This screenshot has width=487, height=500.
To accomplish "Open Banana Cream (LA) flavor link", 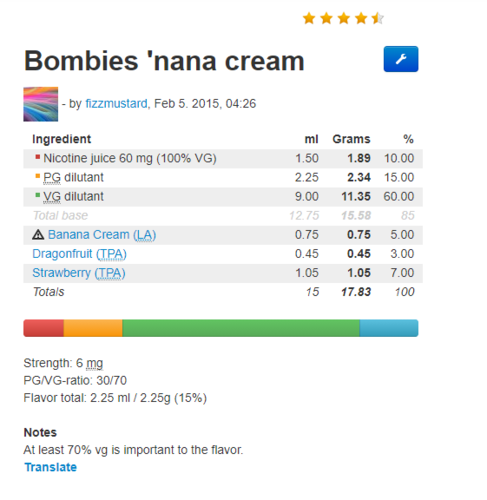I will (102, 235).
